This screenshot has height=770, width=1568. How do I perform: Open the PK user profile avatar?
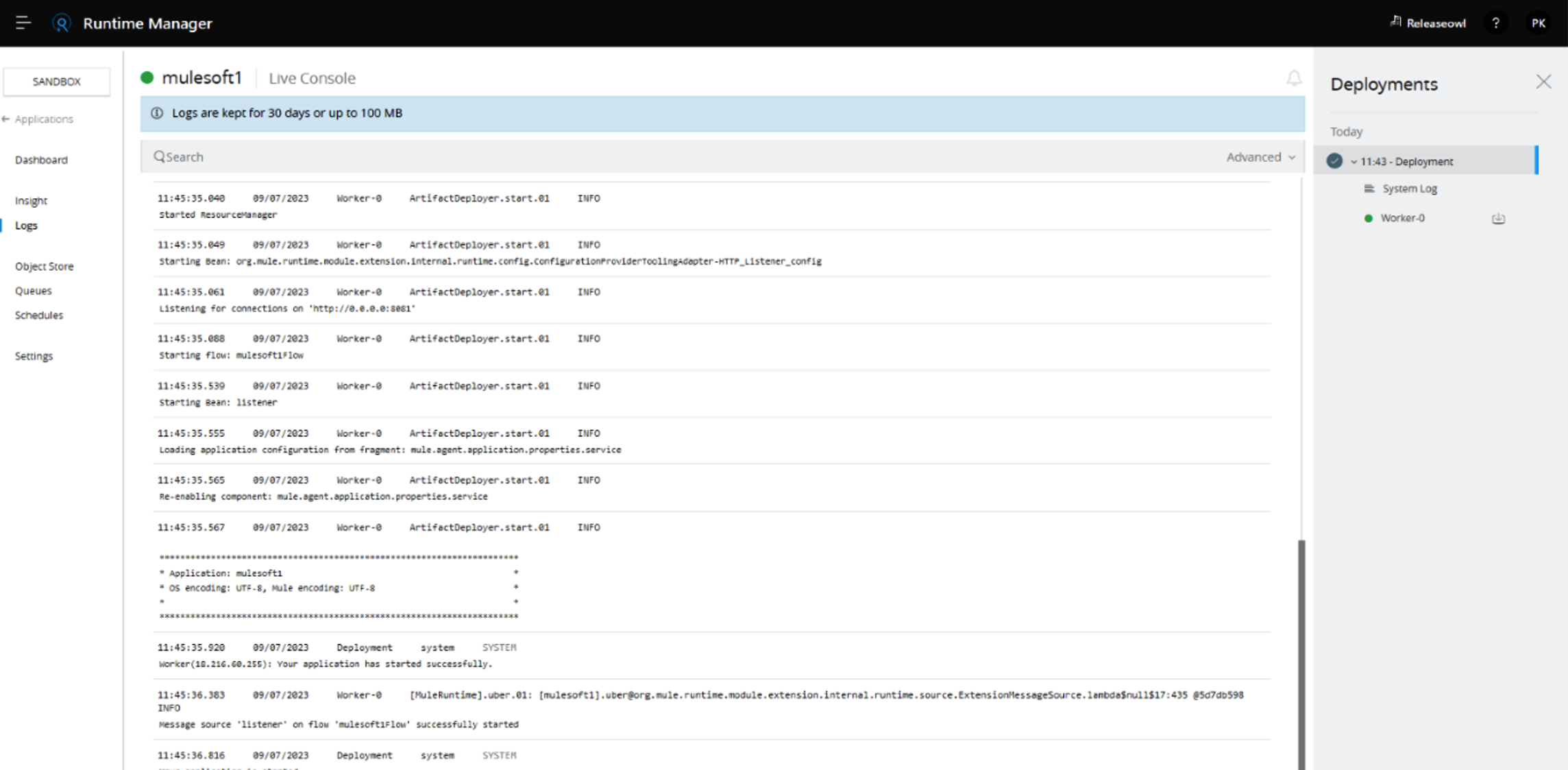[1539, 23]
